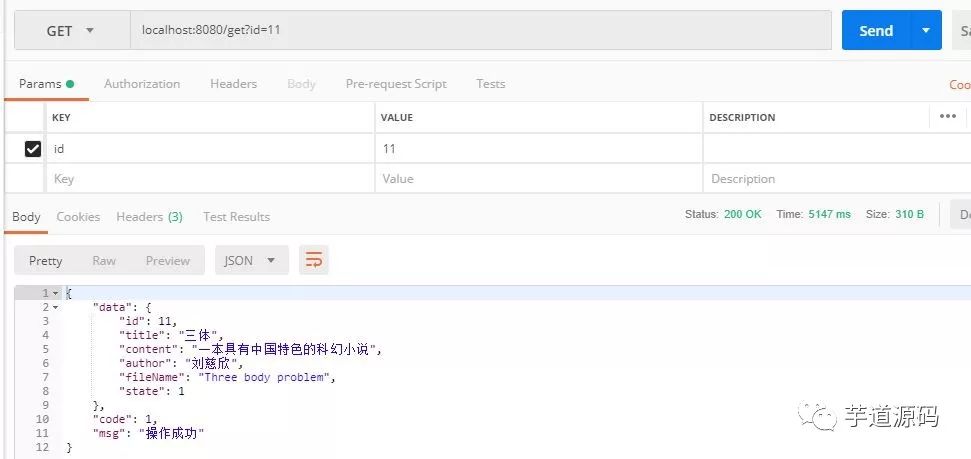Image resolution: width=971 pixels, height=459 pixels.
Task: Open the Pre-request Script tab
Action: tap(396, 84)
